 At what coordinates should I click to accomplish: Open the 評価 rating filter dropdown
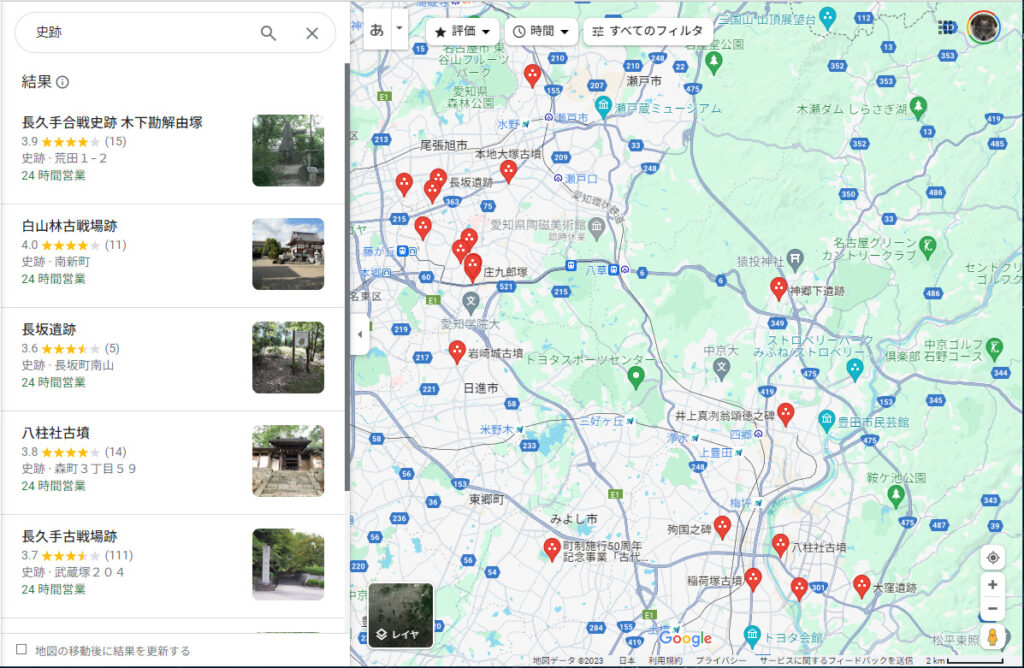click(462, 32)
